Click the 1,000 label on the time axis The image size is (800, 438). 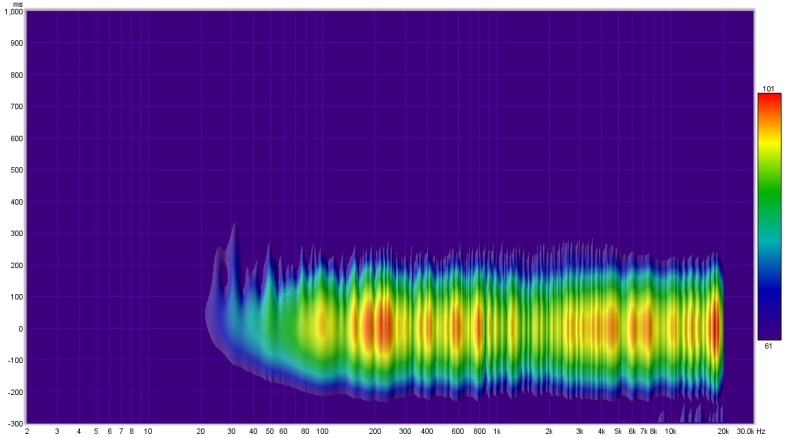click(x=14, y=12)
